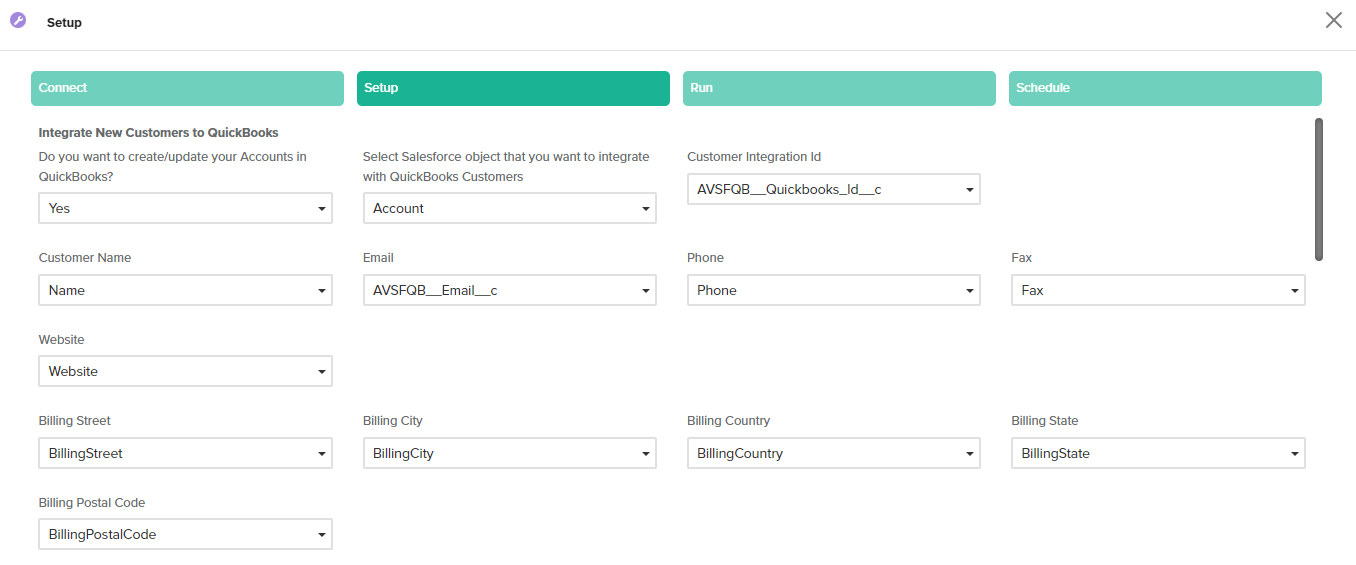The height and width of the screenshot is (565, 1356).
Task: Expand the Salesforce object Account dropdown
Action: 509,208
